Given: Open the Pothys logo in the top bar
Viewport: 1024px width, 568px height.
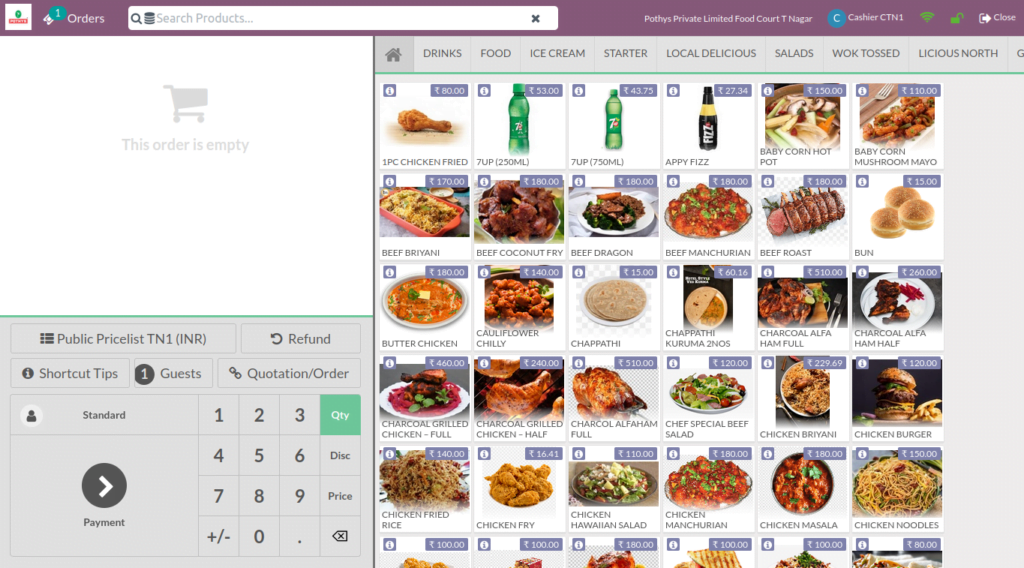Looking at the screenshot, I should click(18, 18).
